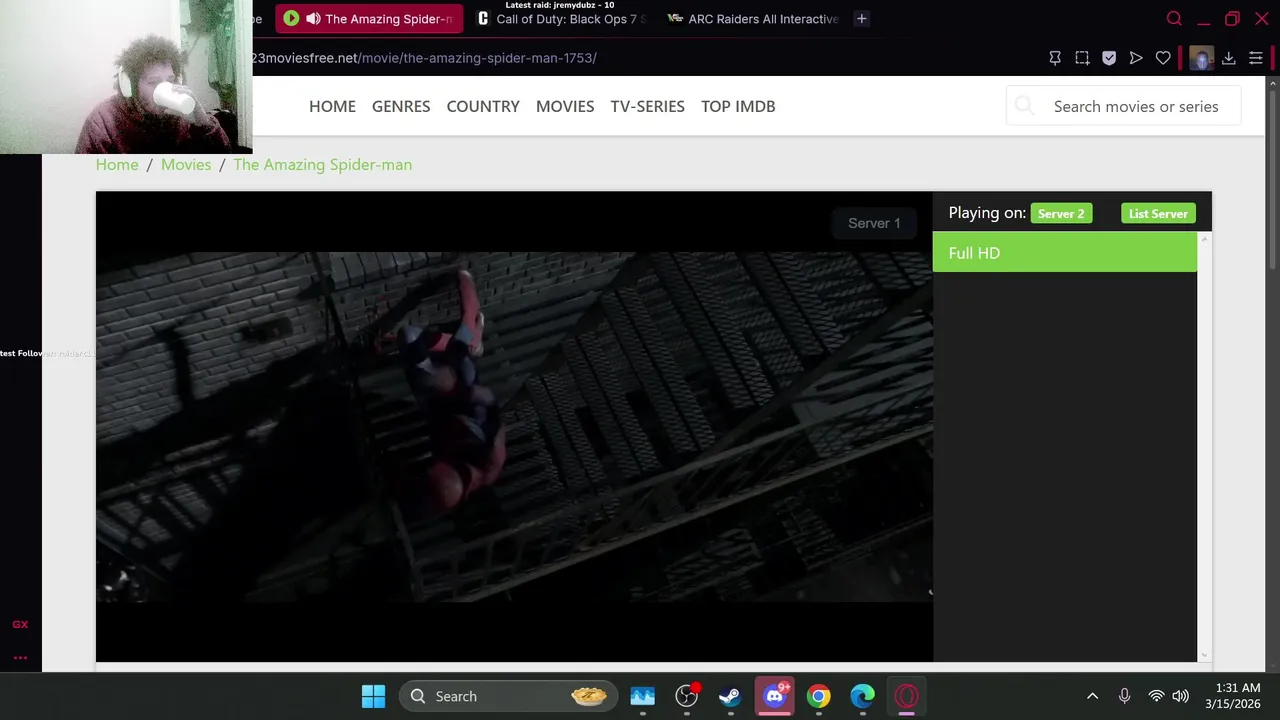Switch to ARC Raiders All Interactive tab
The image size is (1280, 720).
click(x=753, y=18)
